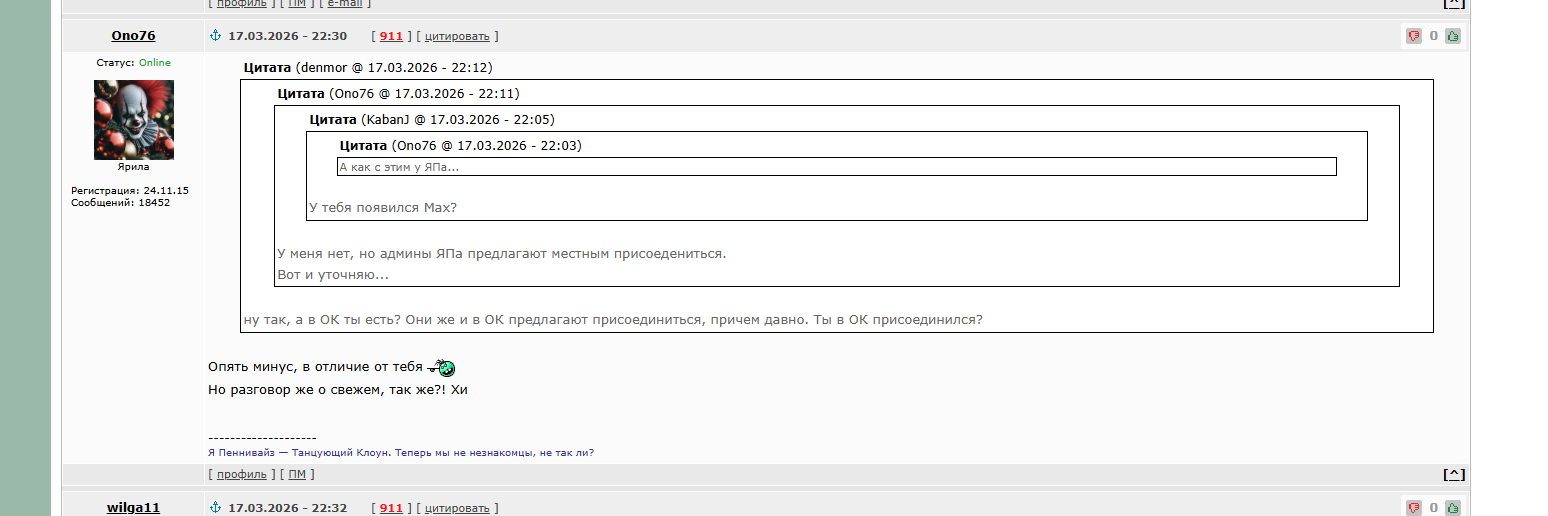The image size is (1548, 516).
Task: Click the anchor permalink icon on wilga11's post
Action: coord(214,508)
